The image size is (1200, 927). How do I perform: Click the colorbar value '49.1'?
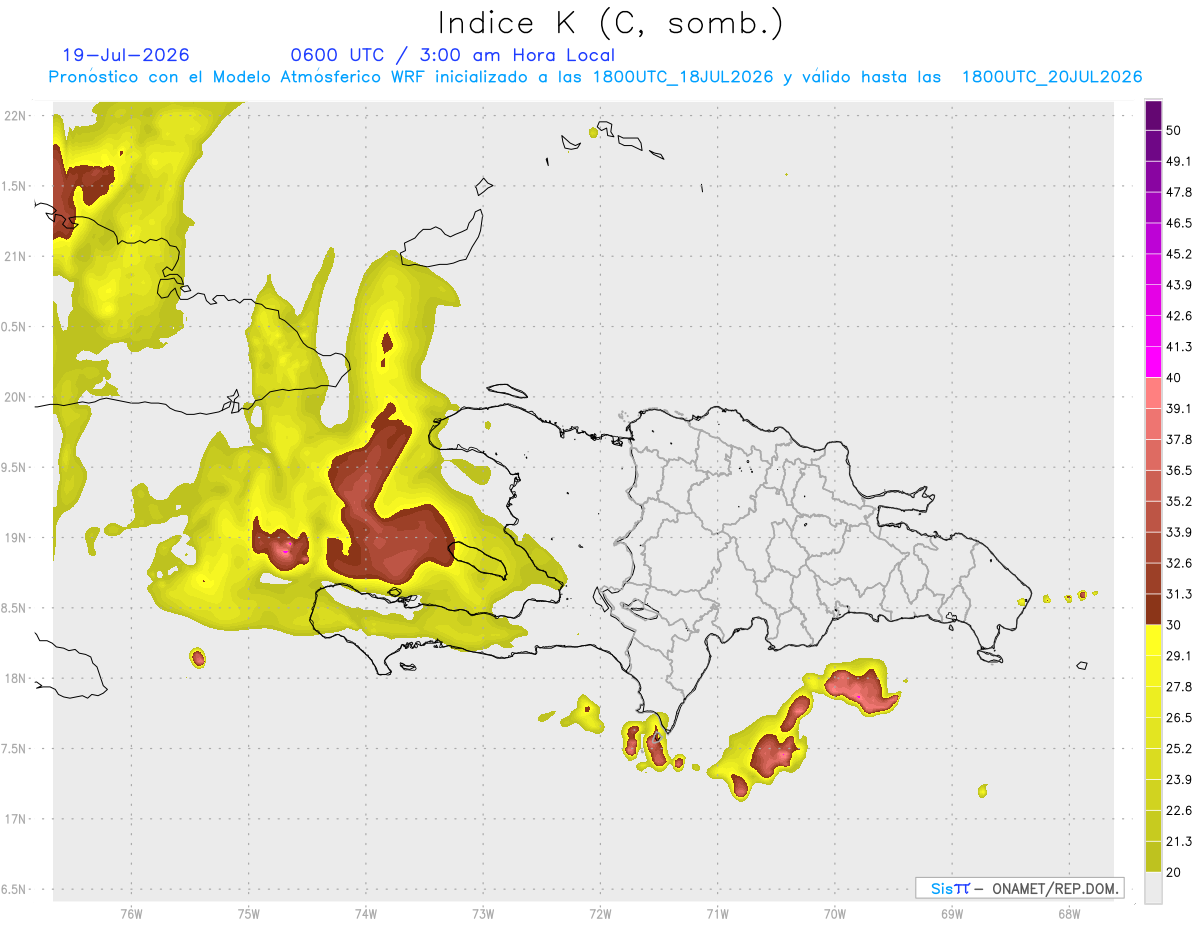pyautogui.click(x=1179, y=161)
